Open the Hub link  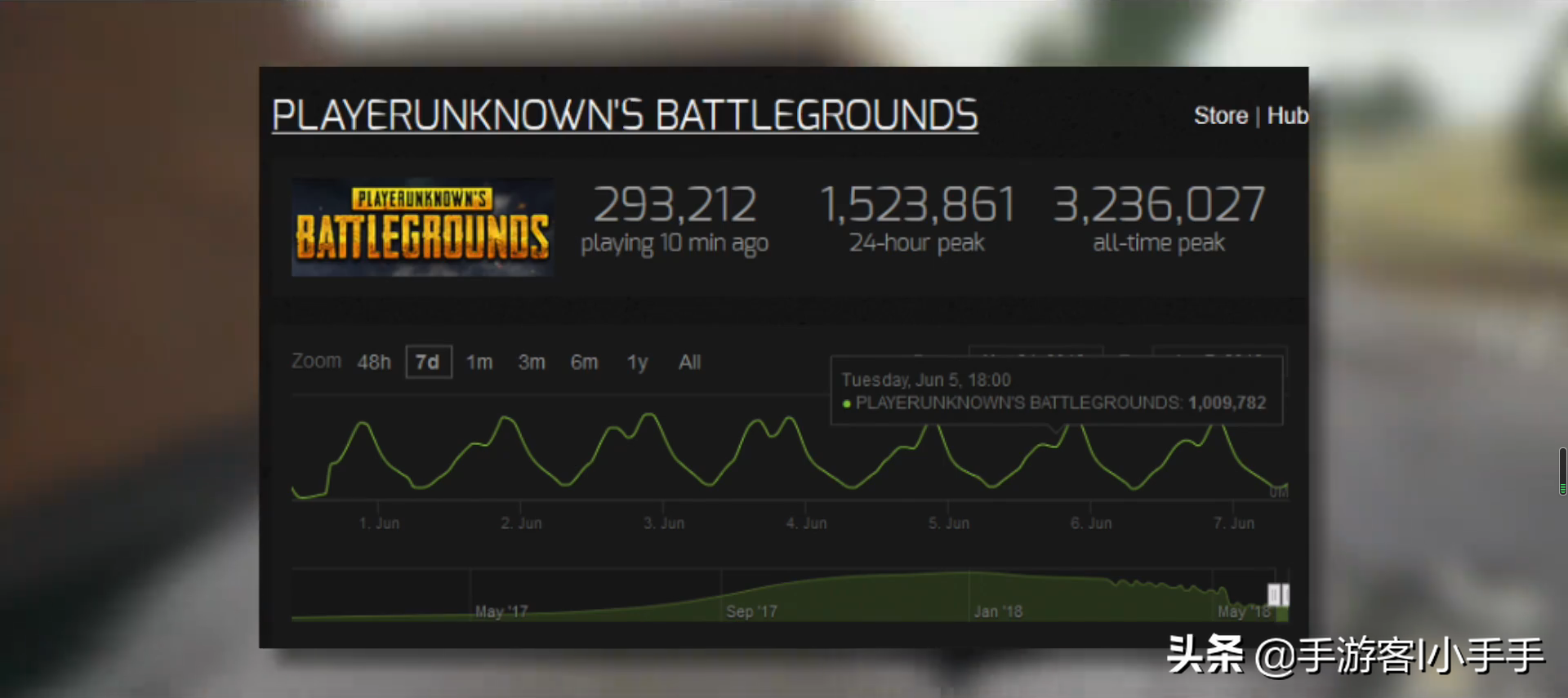tap(1287, 116)
